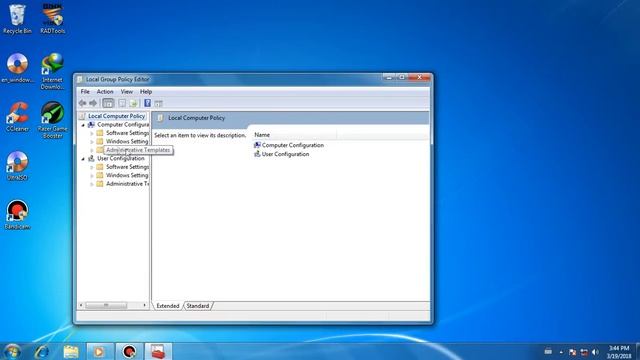640x360 pixels.
Task: Click the network tray icon
Action: 584,352
